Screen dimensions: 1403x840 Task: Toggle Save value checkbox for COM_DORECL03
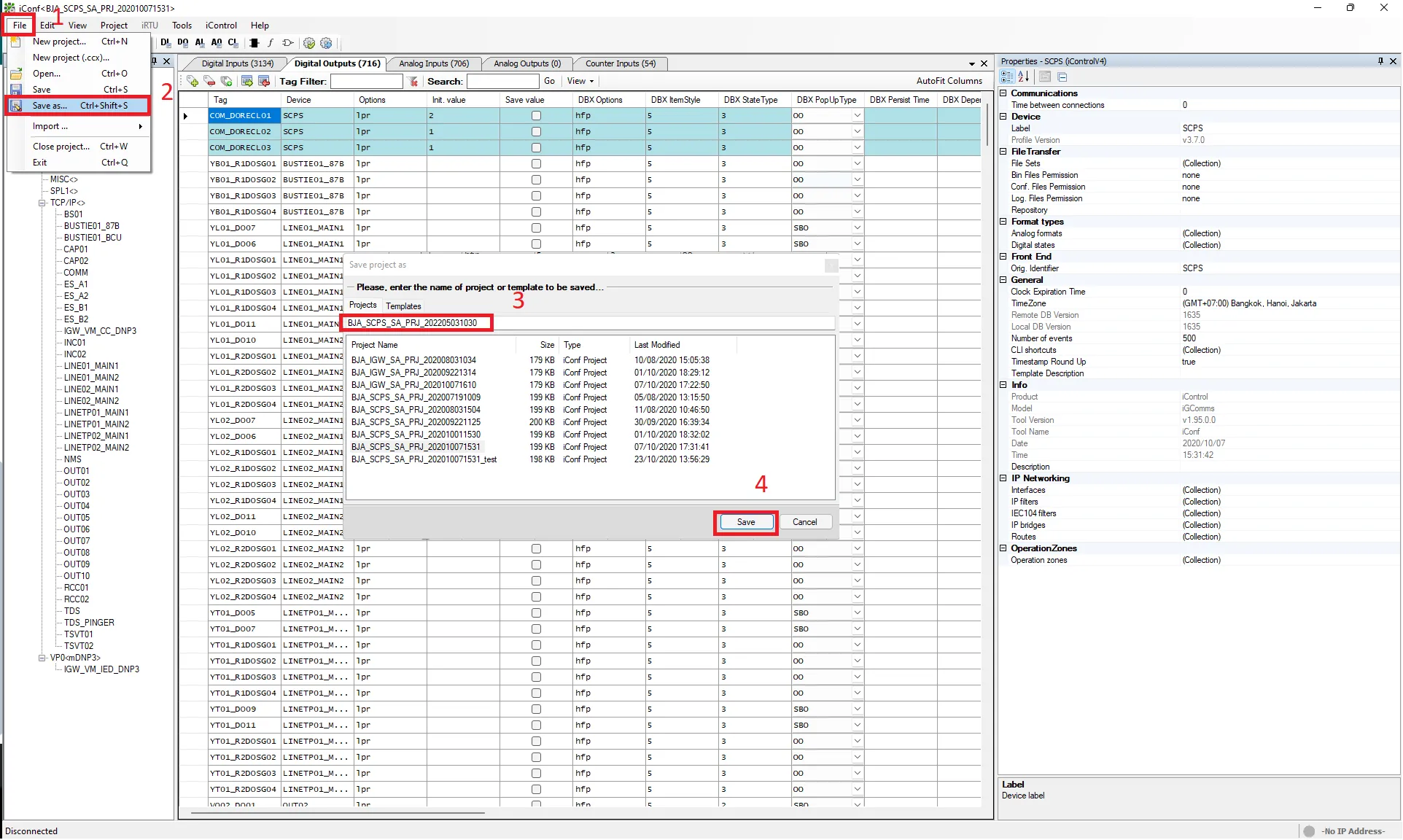pyautogui.click(x=536, y=148)
